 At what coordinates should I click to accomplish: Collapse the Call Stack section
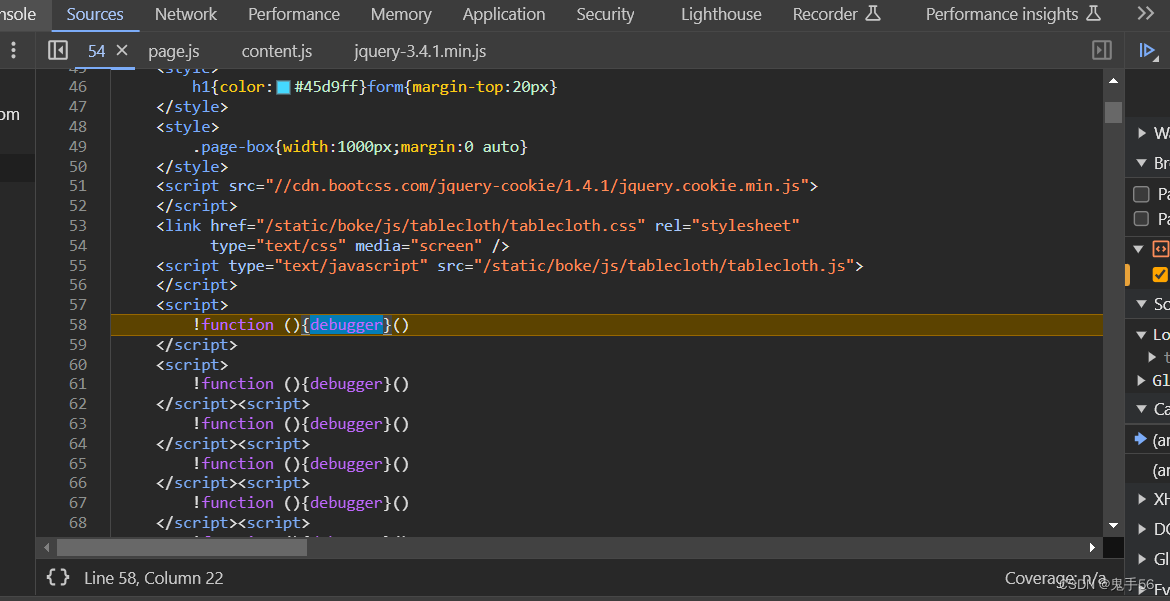tap(1142, 408)
